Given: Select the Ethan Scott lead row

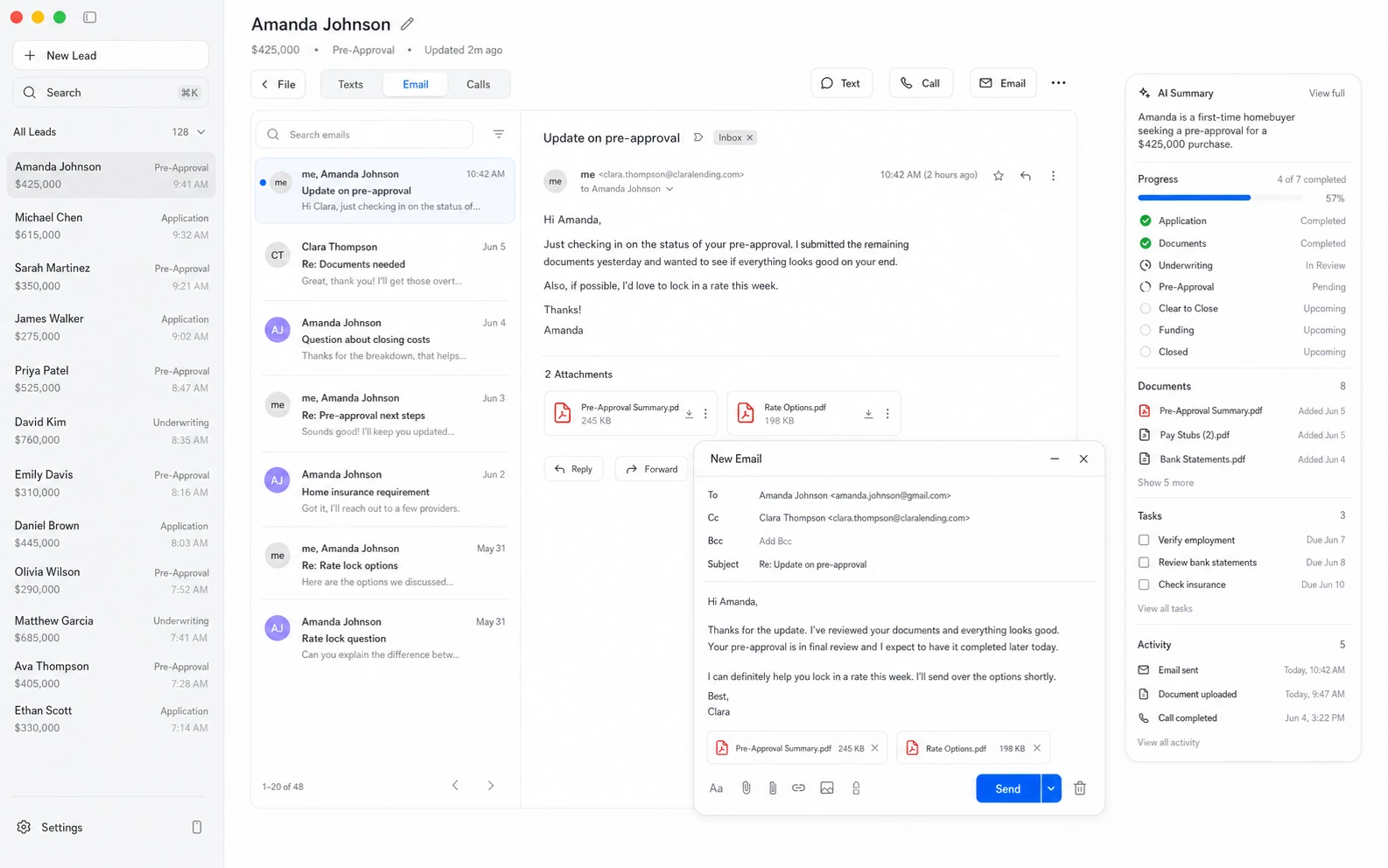Looking at the screenshot, I should pyautogui.click(x=111, y=719).
